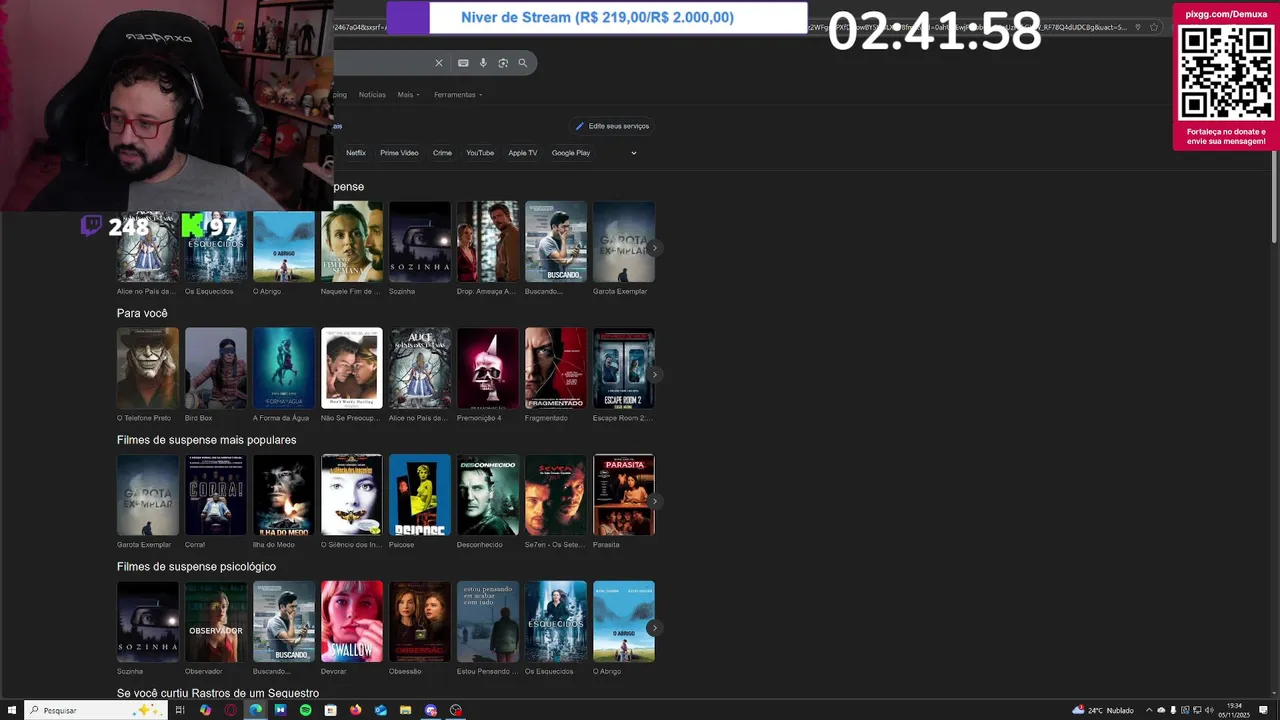
Task: Open Task View in the taskbar
Action: pos(180,710)
